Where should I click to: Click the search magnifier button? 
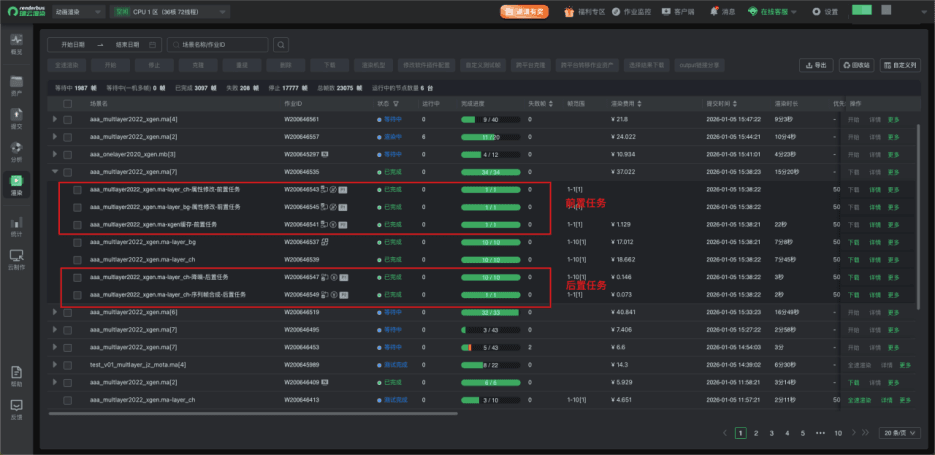point(281,45)
